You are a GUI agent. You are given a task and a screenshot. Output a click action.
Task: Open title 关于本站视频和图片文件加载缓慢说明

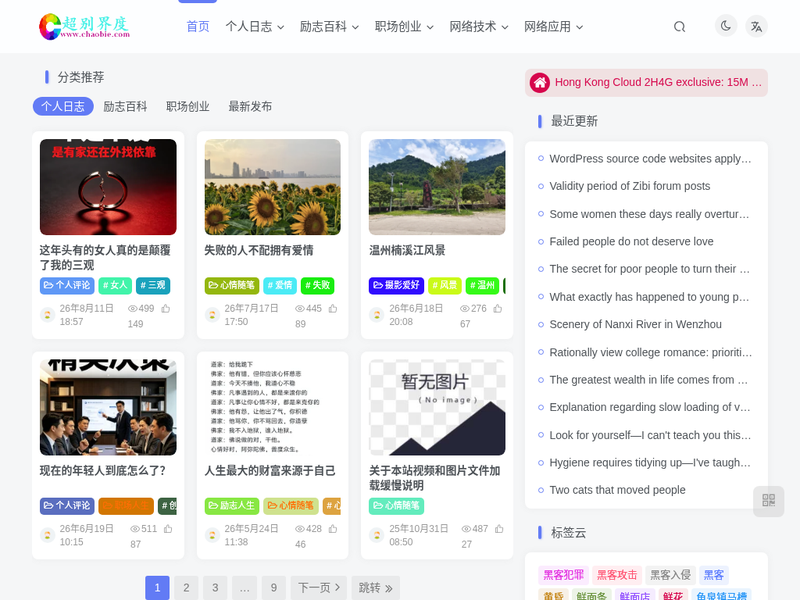pyautogui.click(x=435, y=478)
